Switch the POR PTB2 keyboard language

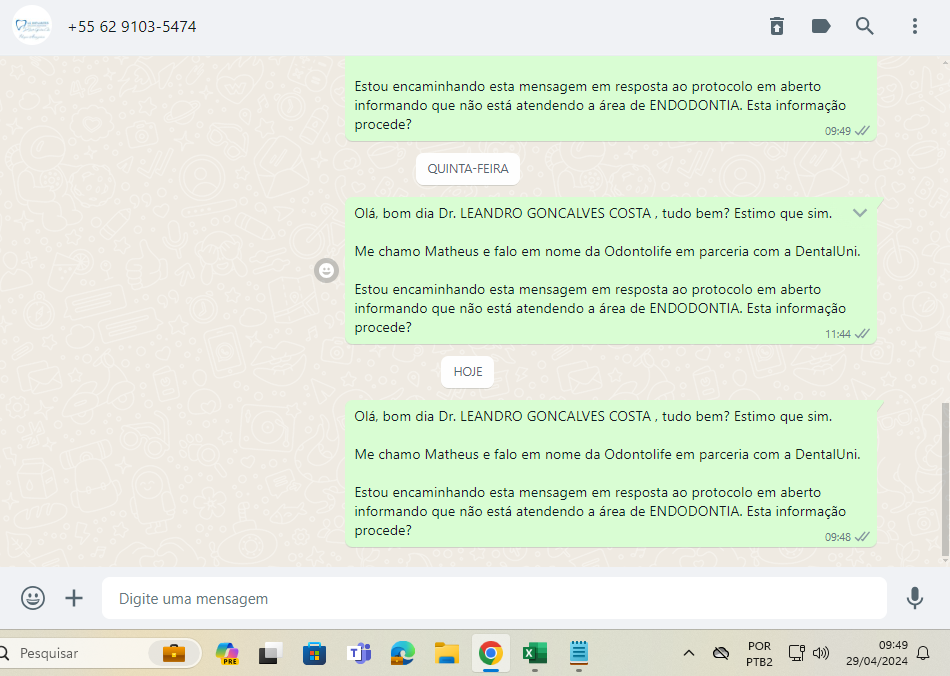coord(759,653)
